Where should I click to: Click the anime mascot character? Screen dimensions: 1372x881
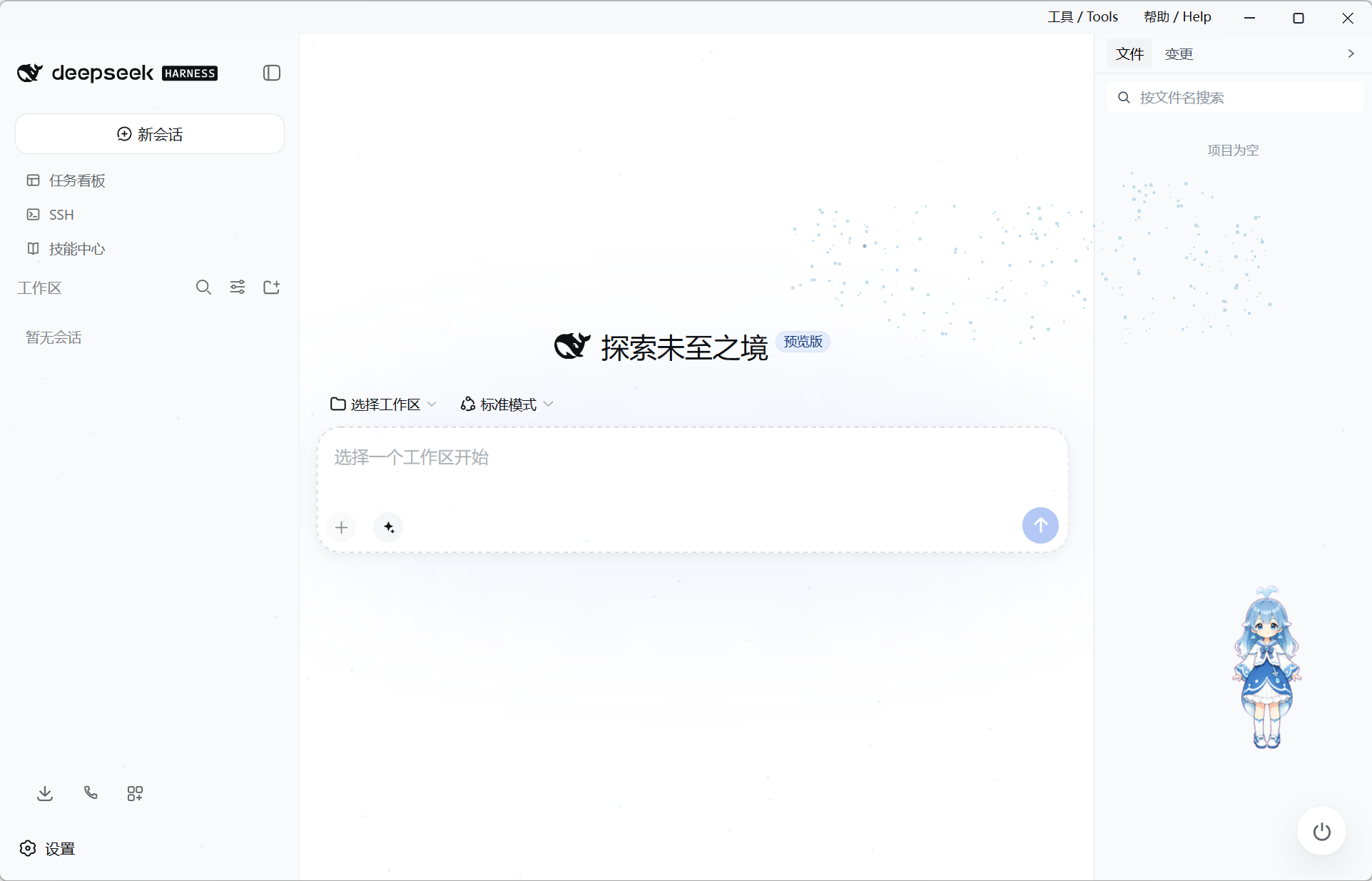tap(1266, 667)
